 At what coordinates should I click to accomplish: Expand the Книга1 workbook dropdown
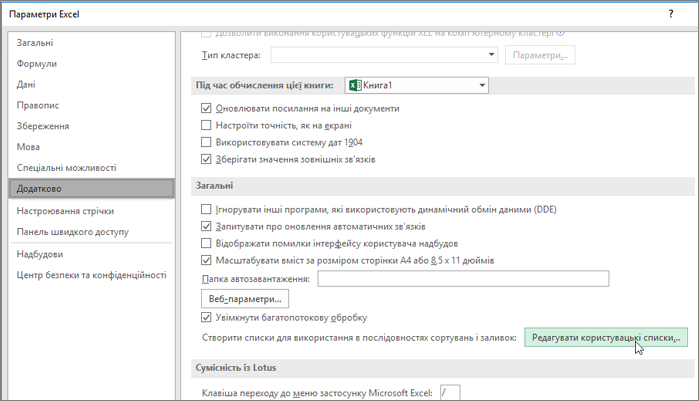coord(482,85)
